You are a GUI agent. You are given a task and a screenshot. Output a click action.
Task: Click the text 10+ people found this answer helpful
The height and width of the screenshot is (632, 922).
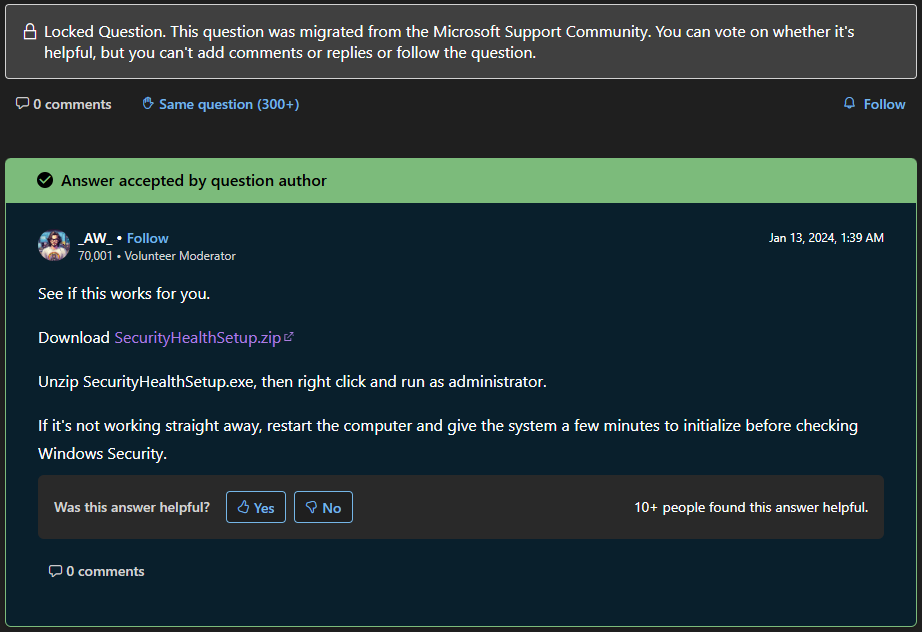point(751,507)
